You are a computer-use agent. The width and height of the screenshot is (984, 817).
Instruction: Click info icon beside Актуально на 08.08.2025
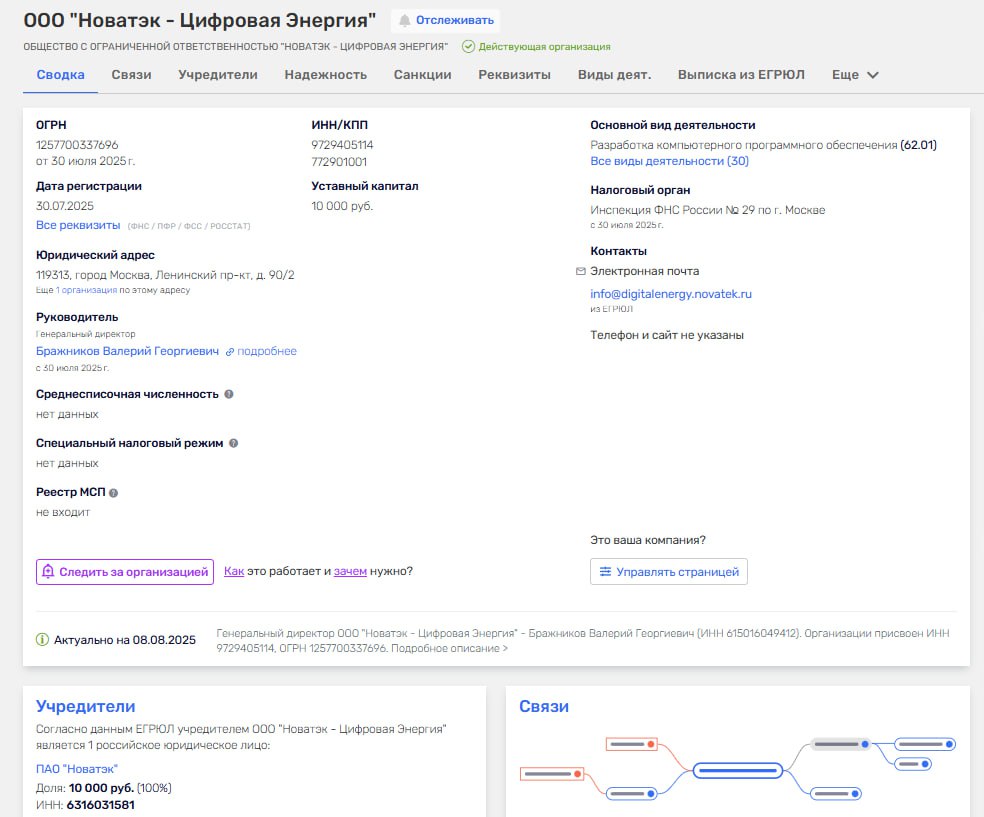click(42, 639)
